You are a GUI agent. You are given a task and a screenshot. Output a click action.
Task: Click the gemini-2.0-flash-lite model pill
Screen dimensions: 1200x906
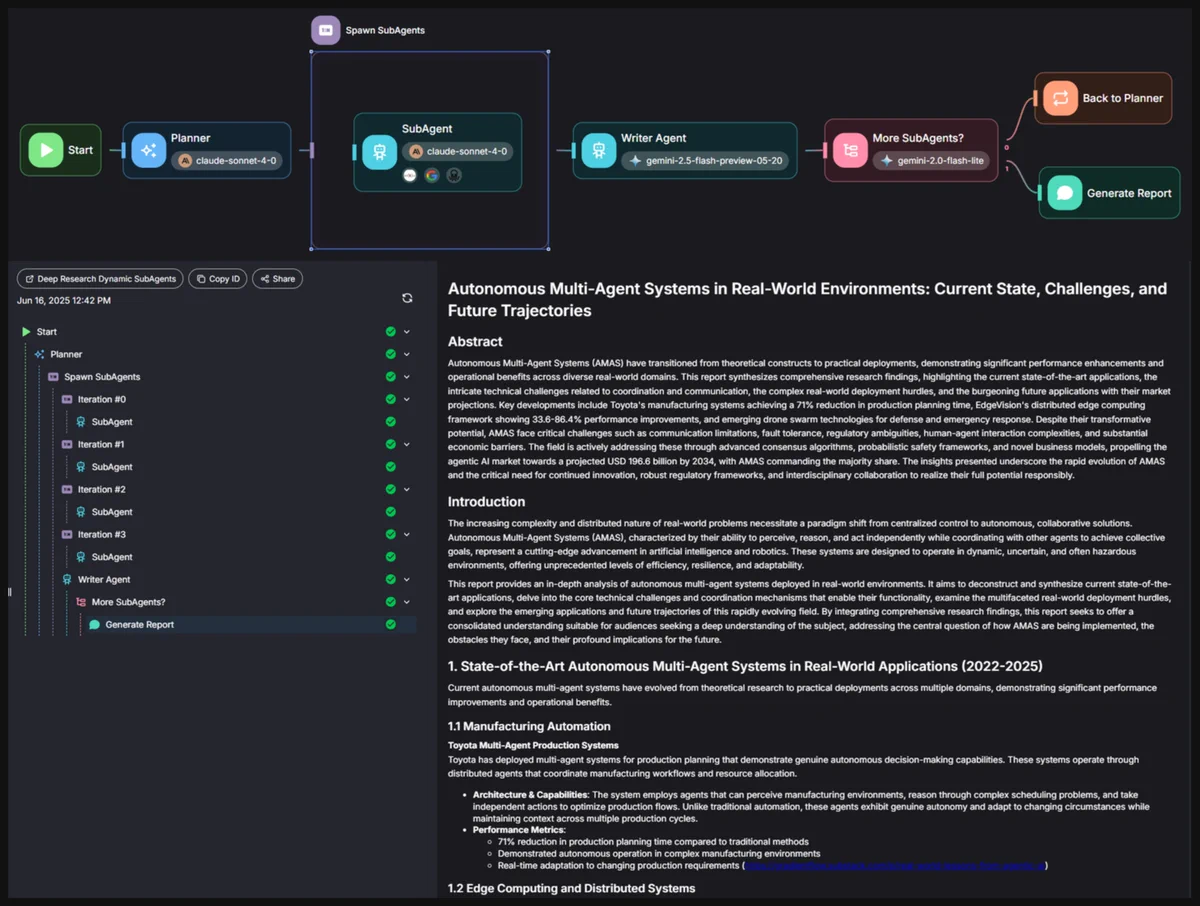[x=932, y=160]
